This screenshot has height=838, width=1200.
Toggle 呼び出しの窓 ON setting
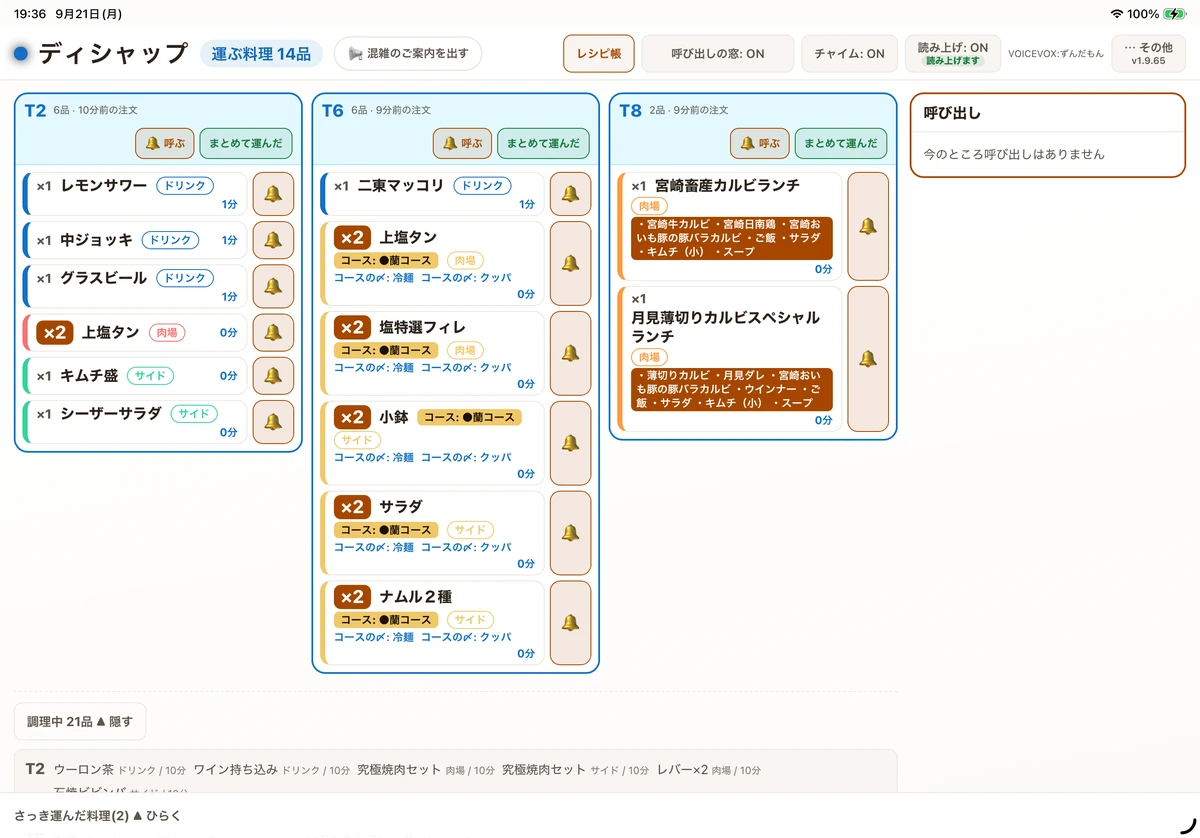pos(718,54)
